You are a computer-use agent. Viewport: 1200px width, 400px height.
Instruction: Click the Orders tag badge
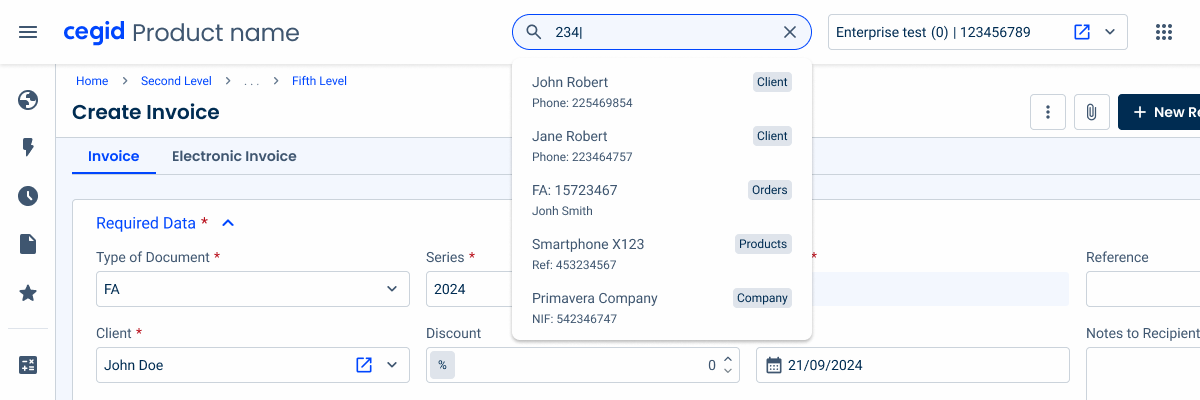click(x=770, y=190)
